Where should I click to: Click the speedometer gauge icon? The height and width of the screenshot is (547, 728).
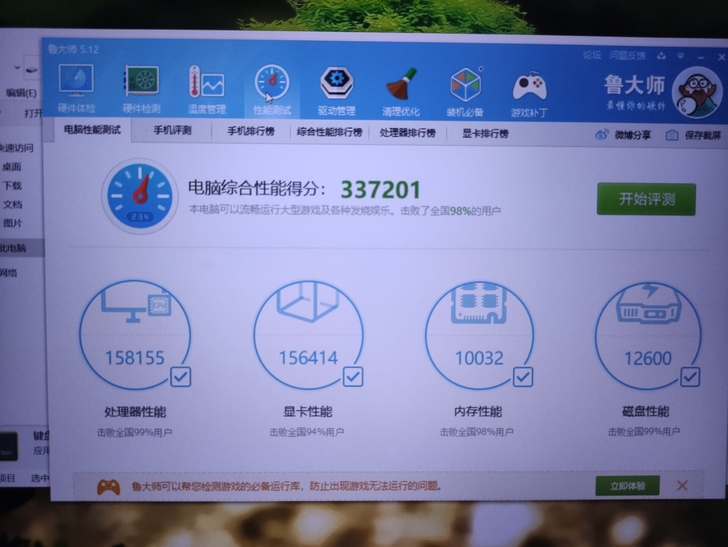tap(140, 195)
